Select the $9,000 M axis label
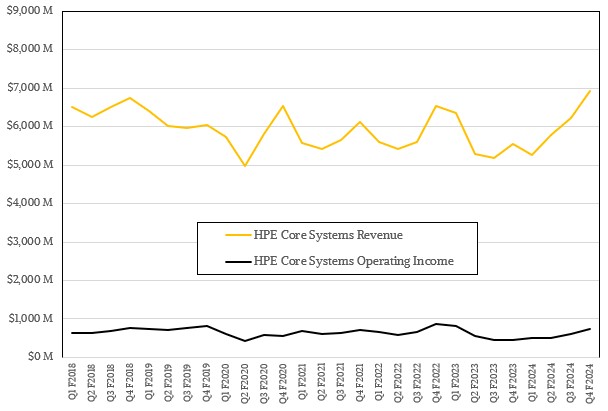The height and width of the screenshot is (411, 608). [x=30, y=10]
